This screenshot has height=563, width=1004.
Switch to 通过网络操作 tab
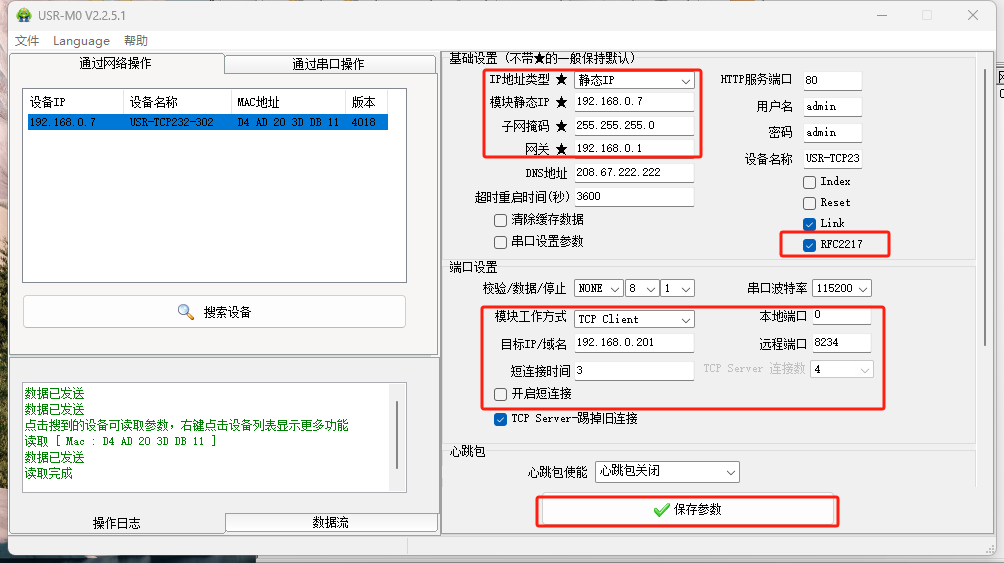[x=116, y=63]
